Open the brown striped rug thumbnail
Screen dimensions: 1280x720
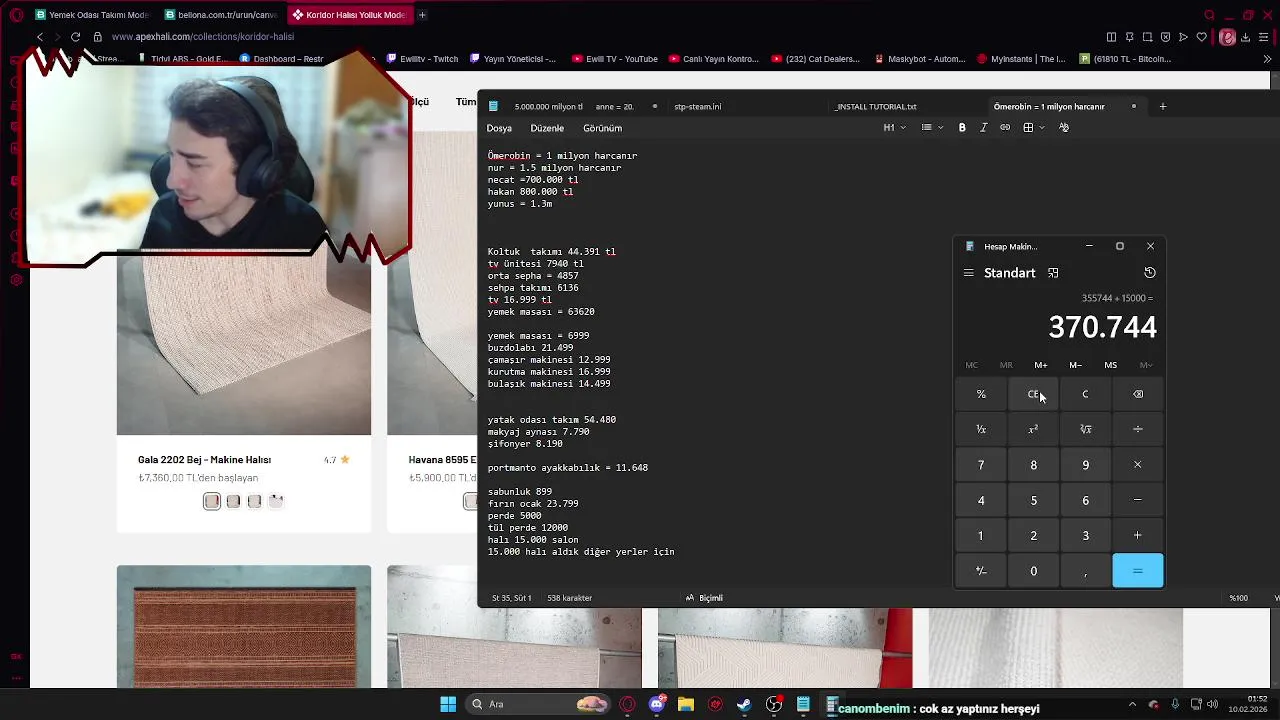pyautogui.click(x=244, y=626)
